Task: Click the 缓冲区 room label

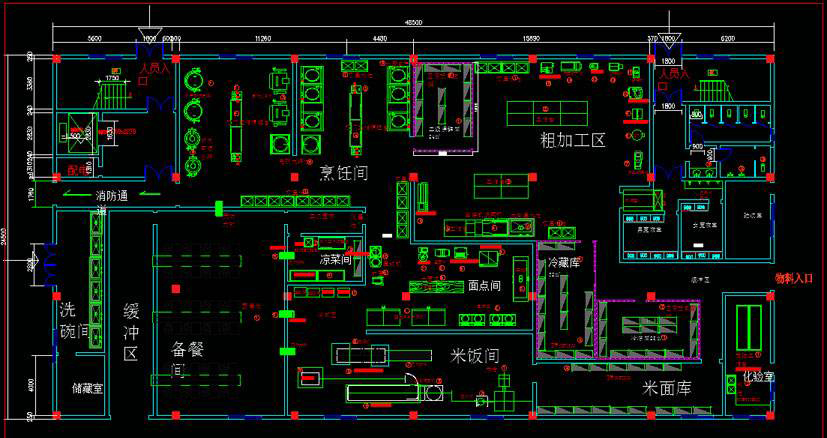Action: tap(131, 332)
